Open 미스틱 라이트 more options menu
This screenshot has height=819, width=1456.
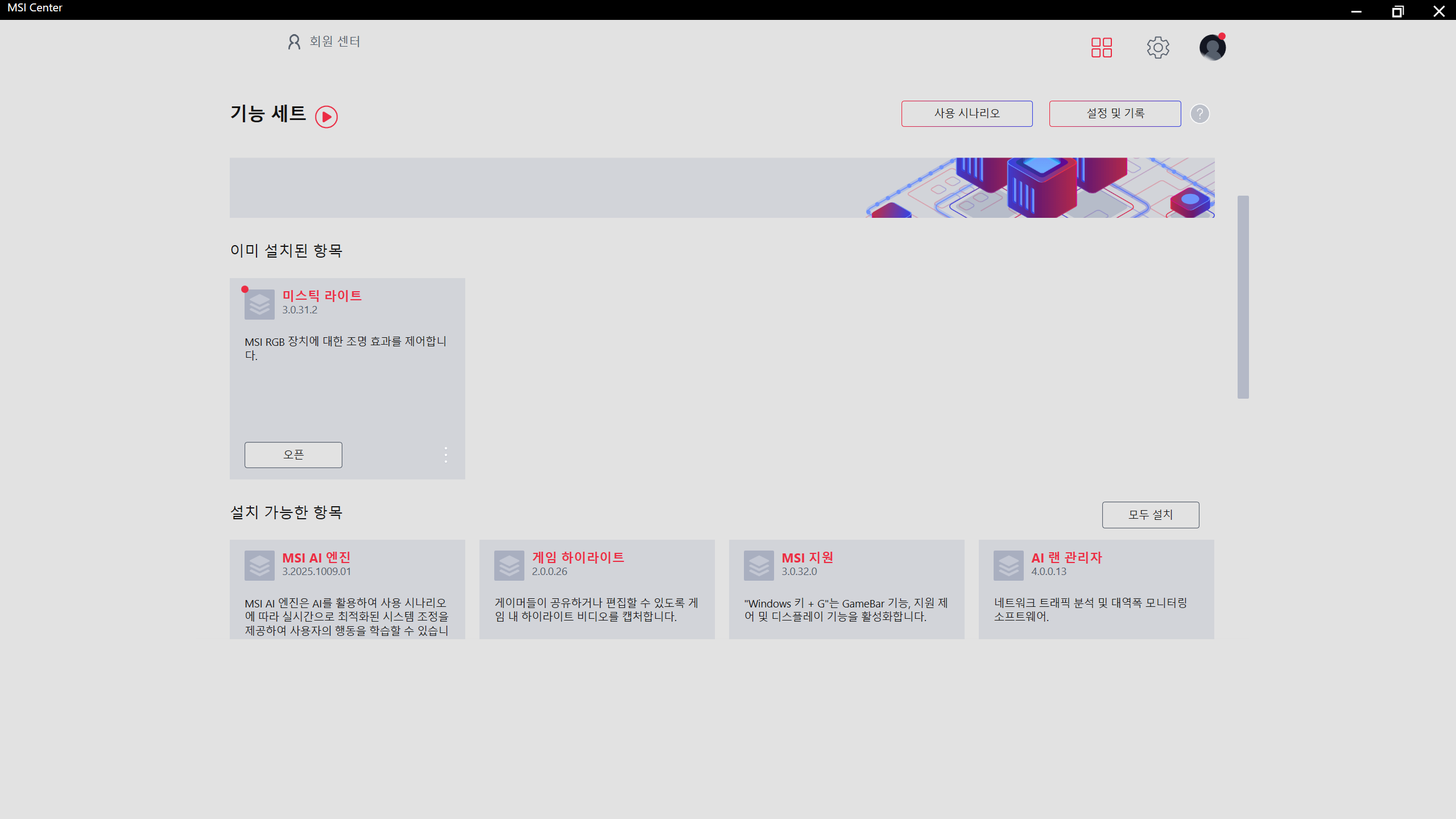446,455
